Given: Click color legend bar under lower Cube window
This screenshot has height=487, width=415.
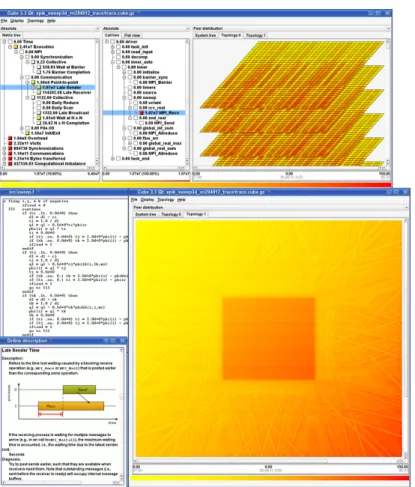Looking at the screenshot, I should [x=269, y=478].
